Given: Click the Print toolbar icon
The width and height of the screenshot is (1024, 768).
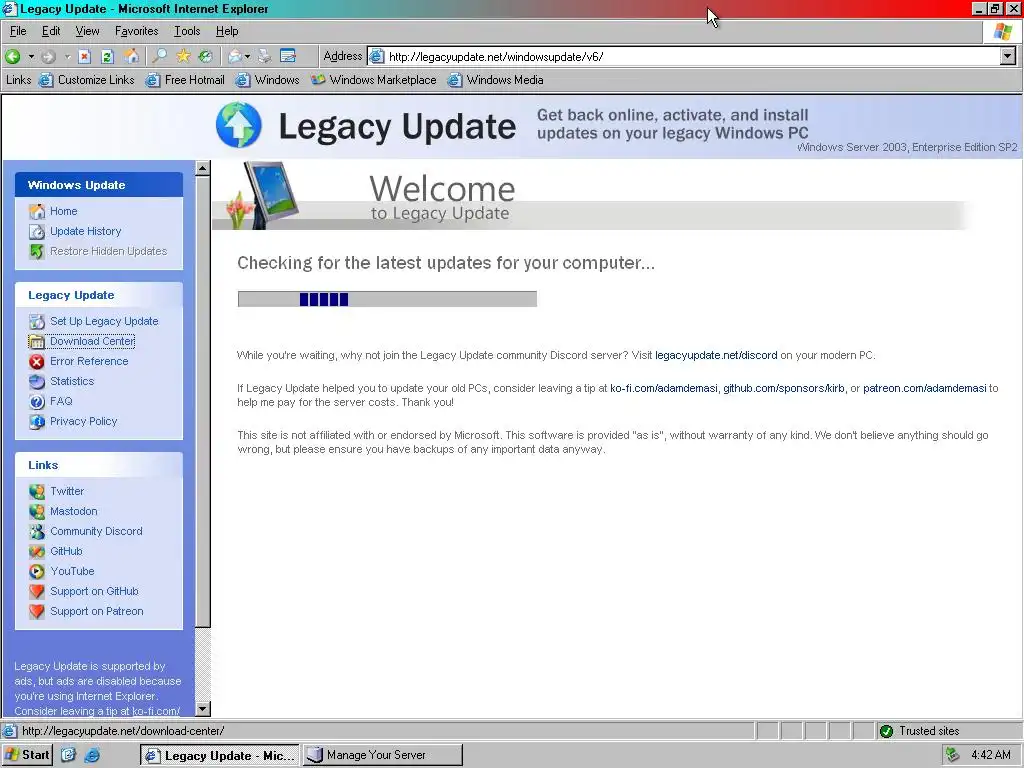Looking at the screenshot, I should (264, 57).
